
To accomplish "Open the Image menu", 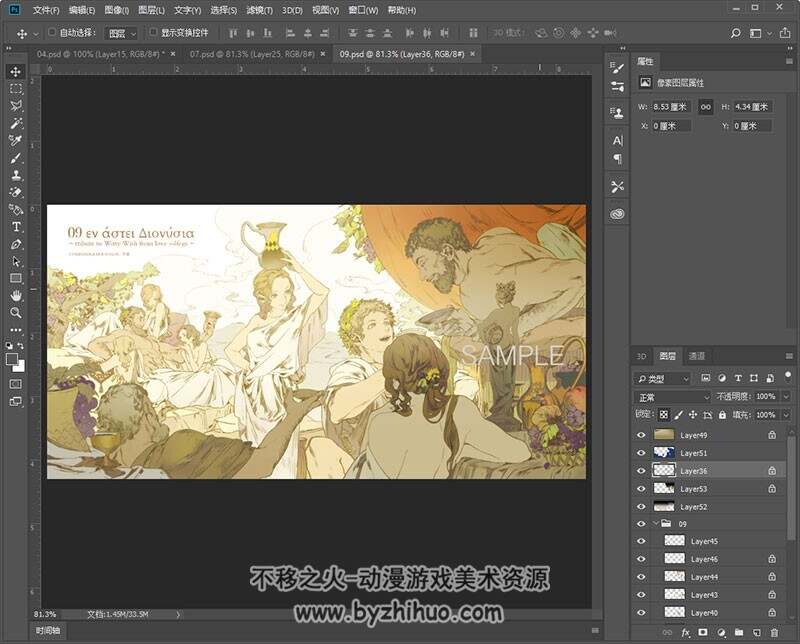I will click(x=116, y=10).
